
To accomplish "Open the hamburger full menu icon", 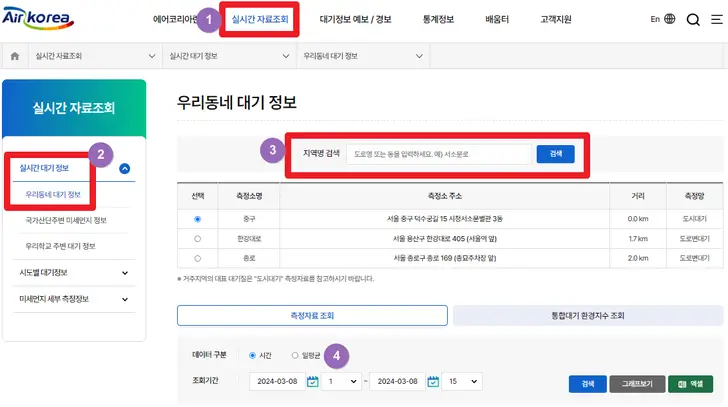I will (x=717, y=19).
